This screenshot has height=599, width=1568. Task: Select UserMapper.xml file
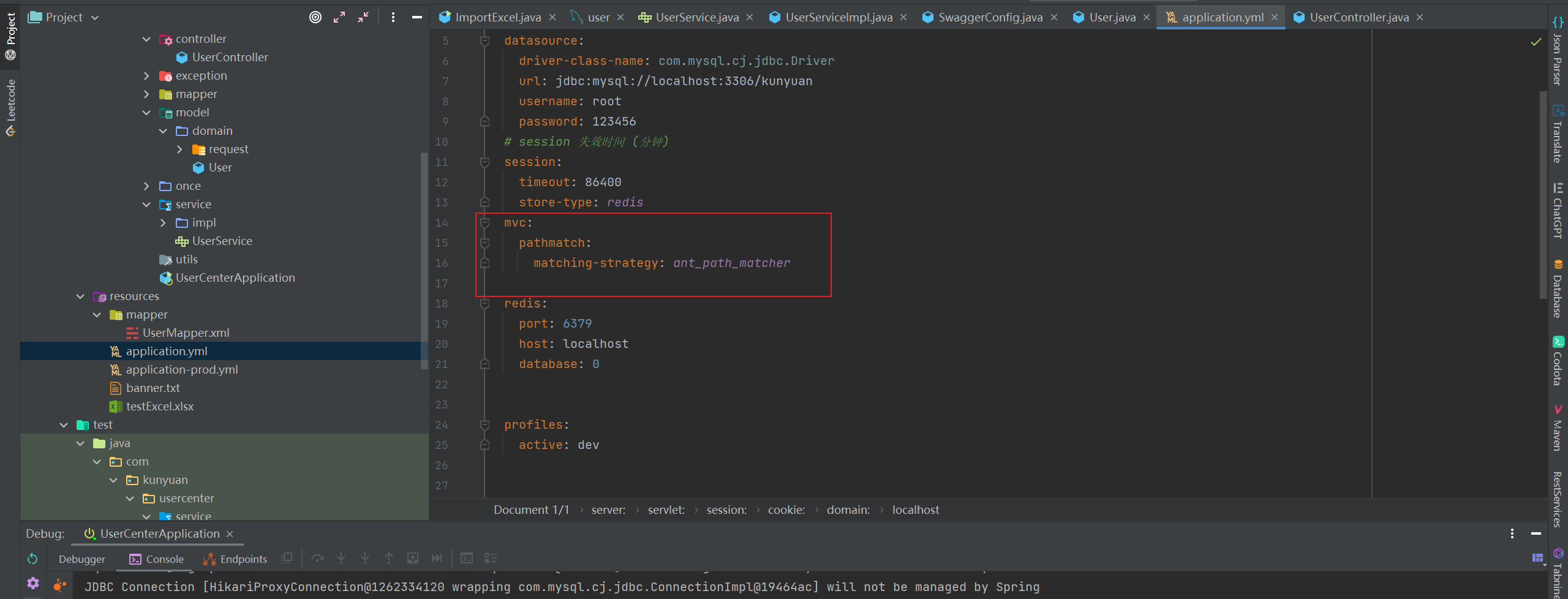click(178, 333)
